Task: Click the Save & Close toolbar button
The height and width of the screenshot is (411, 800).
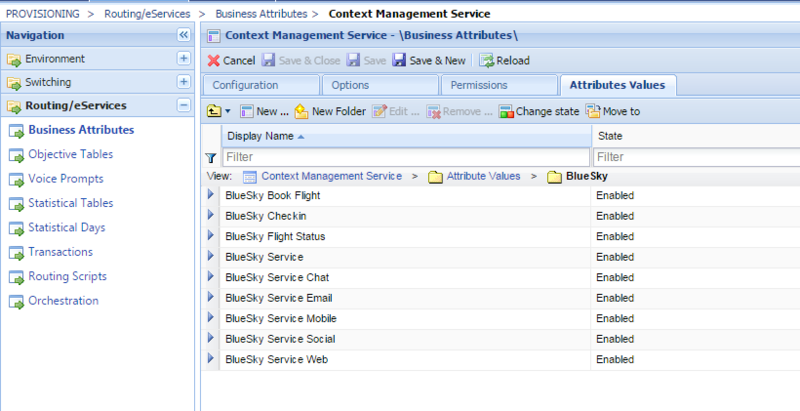Action: point(301,61)
